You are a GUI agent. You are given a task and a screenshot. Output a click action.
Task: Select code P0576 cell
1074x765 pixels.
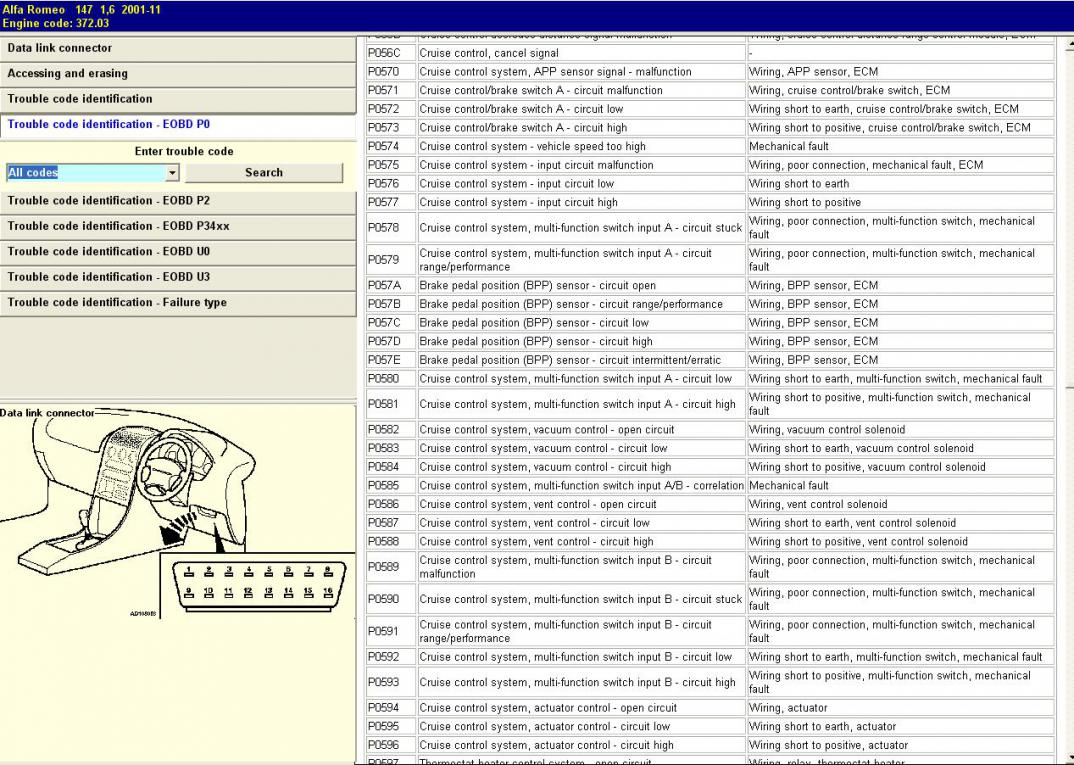pyautogui.click(x=391, y=184)
